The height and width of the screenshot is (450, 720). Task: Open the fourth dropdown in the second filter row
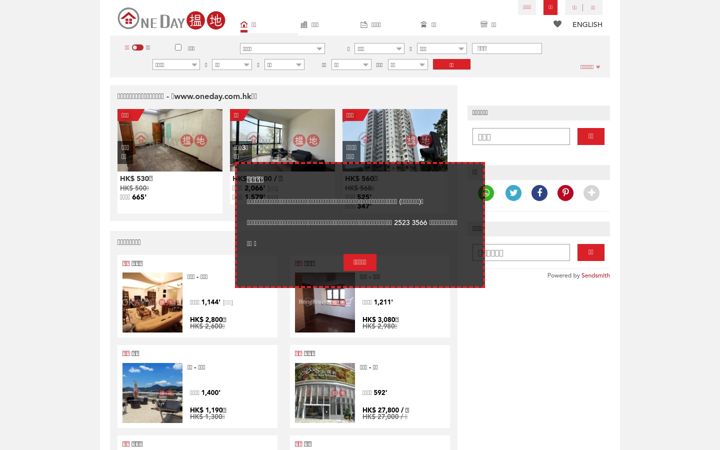pyautogui.click(x=351, y=65)
